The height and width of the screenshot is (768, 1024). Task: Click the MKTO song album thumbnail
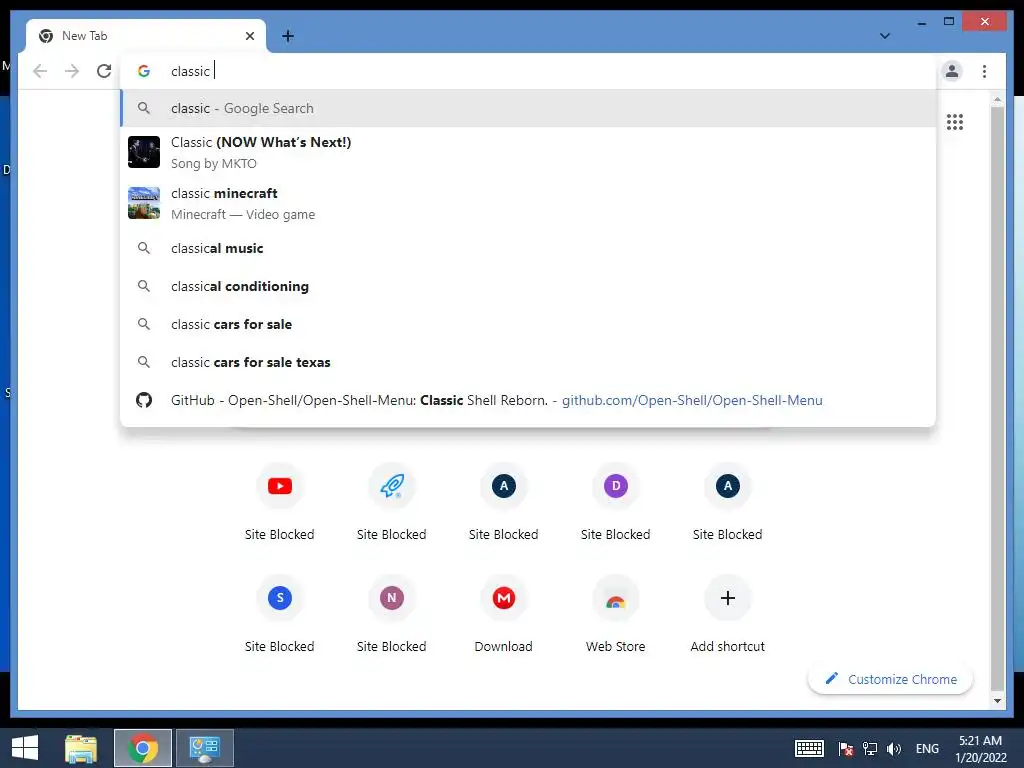pos(144,152)
